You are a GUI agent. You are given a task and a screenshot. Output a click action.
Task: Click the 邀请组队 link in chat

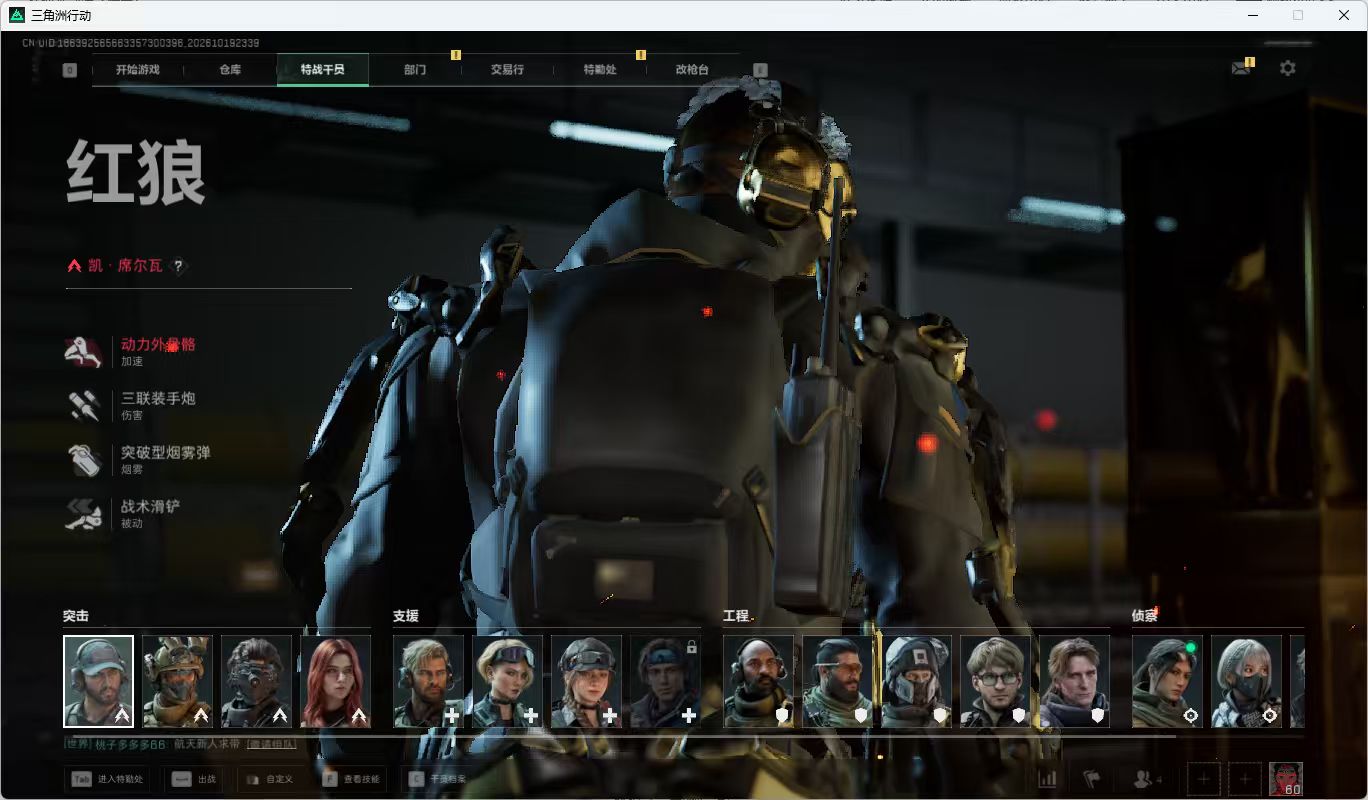pos(271,744)
